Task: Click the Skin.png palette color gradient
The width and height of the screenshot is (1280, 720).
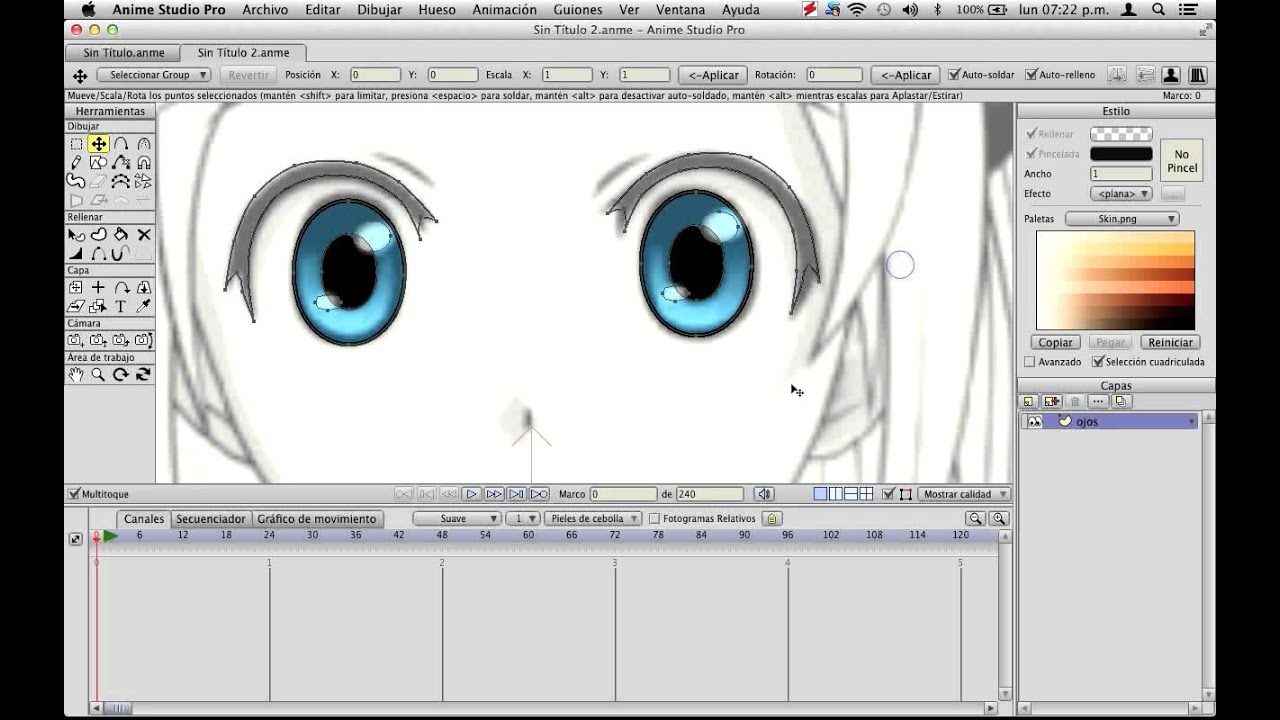Action: (x=1116, y=280)
